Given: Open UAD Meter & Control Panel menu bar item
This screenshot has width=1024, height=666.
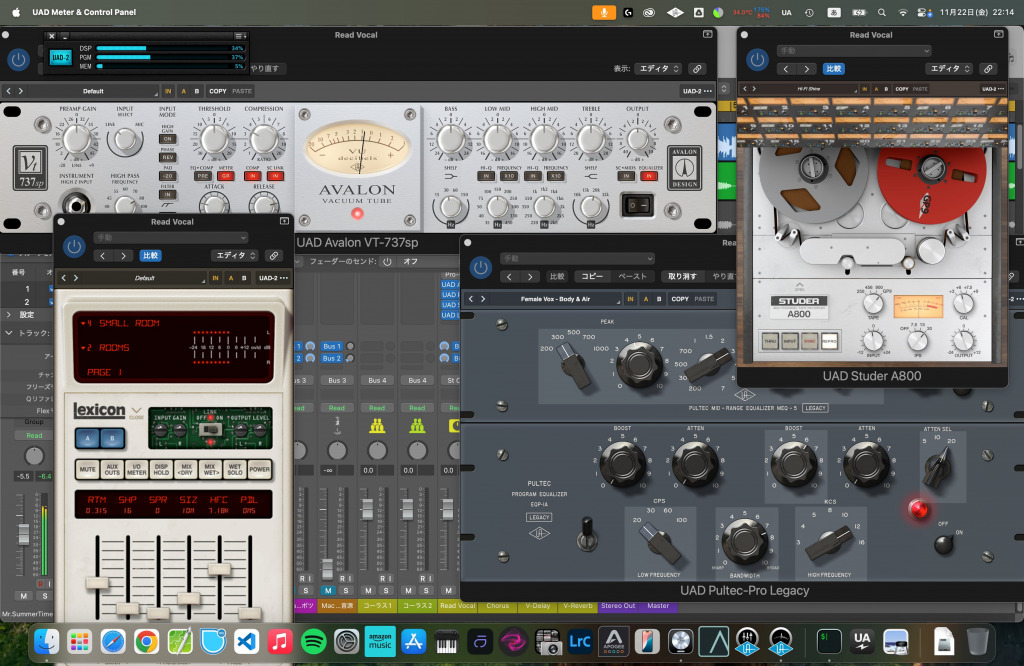Looking at the screenshot, I should coord(82,12).
